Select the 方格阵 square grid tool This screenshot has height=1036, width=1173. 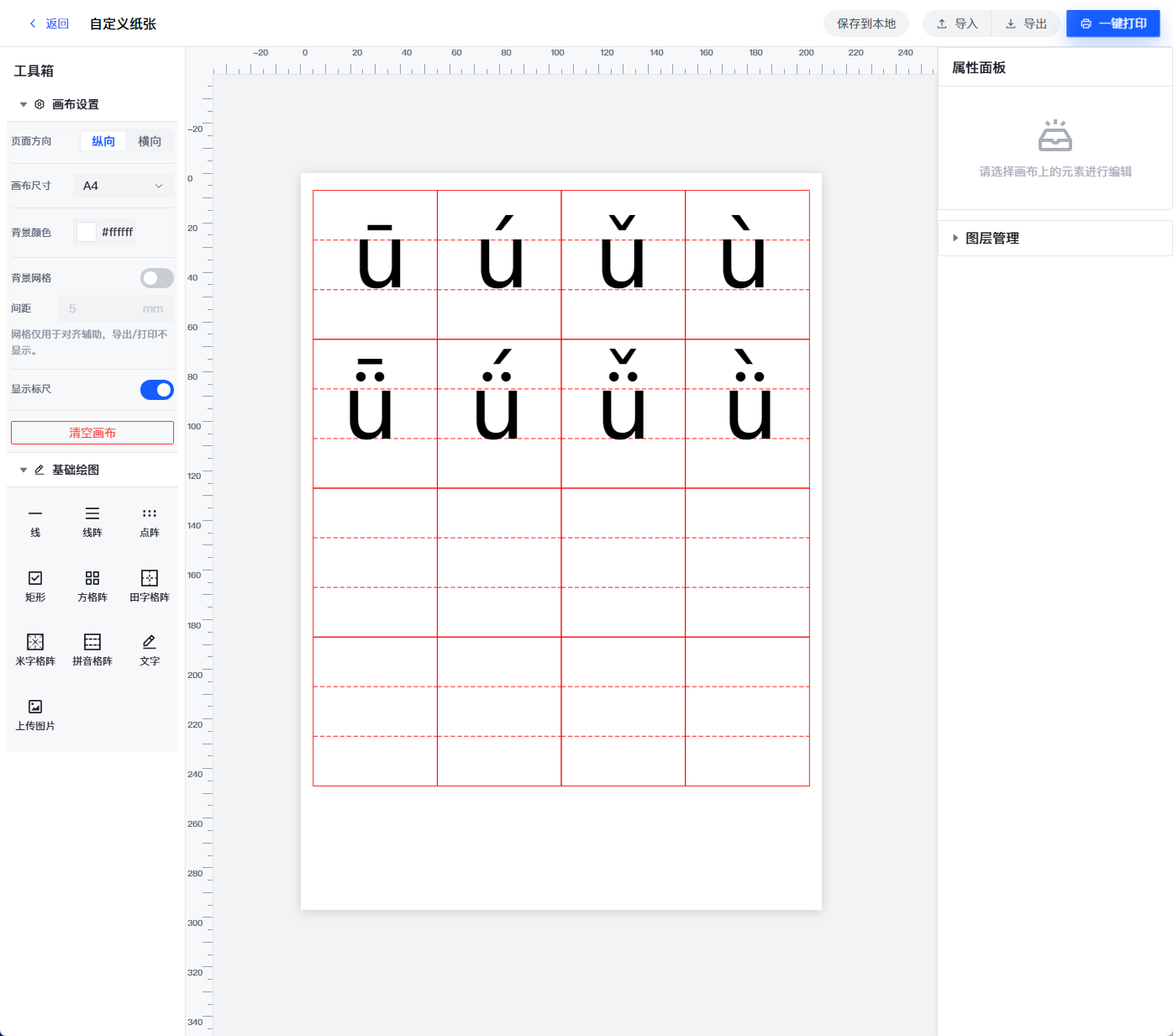pos(92,586)
